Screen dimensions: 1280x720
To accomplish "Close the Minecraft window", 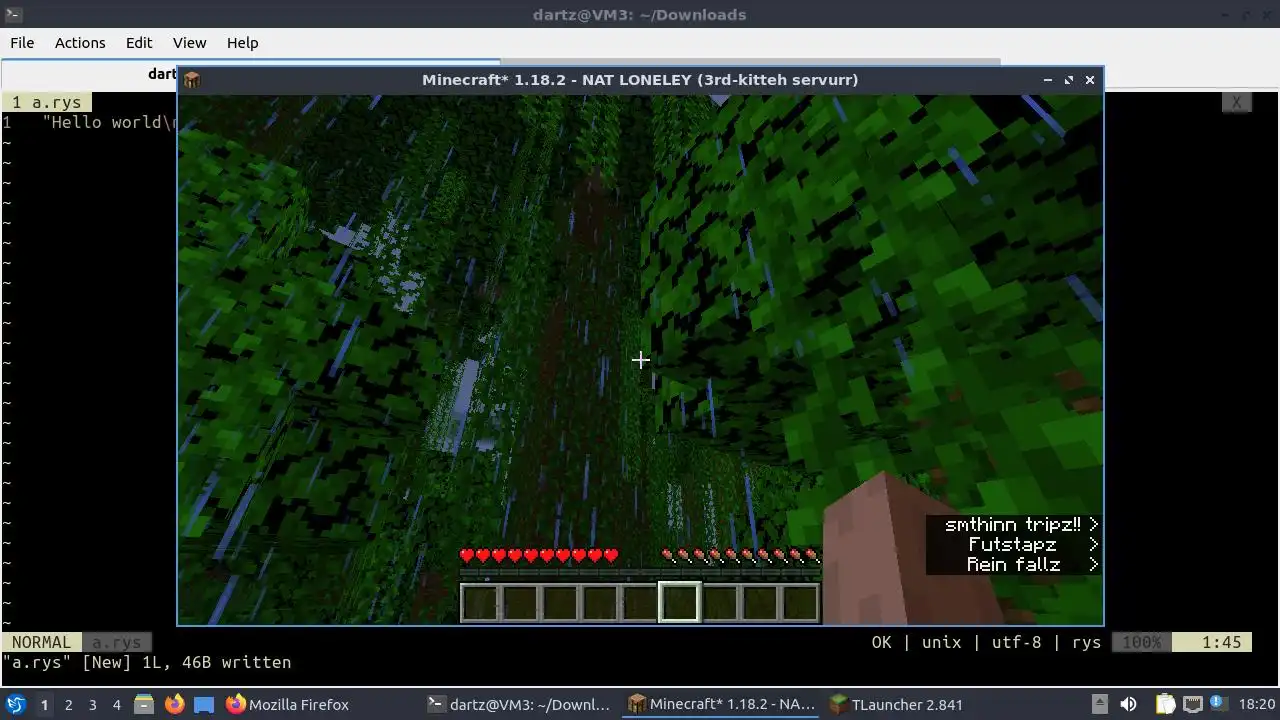I will click(1090, 80).
